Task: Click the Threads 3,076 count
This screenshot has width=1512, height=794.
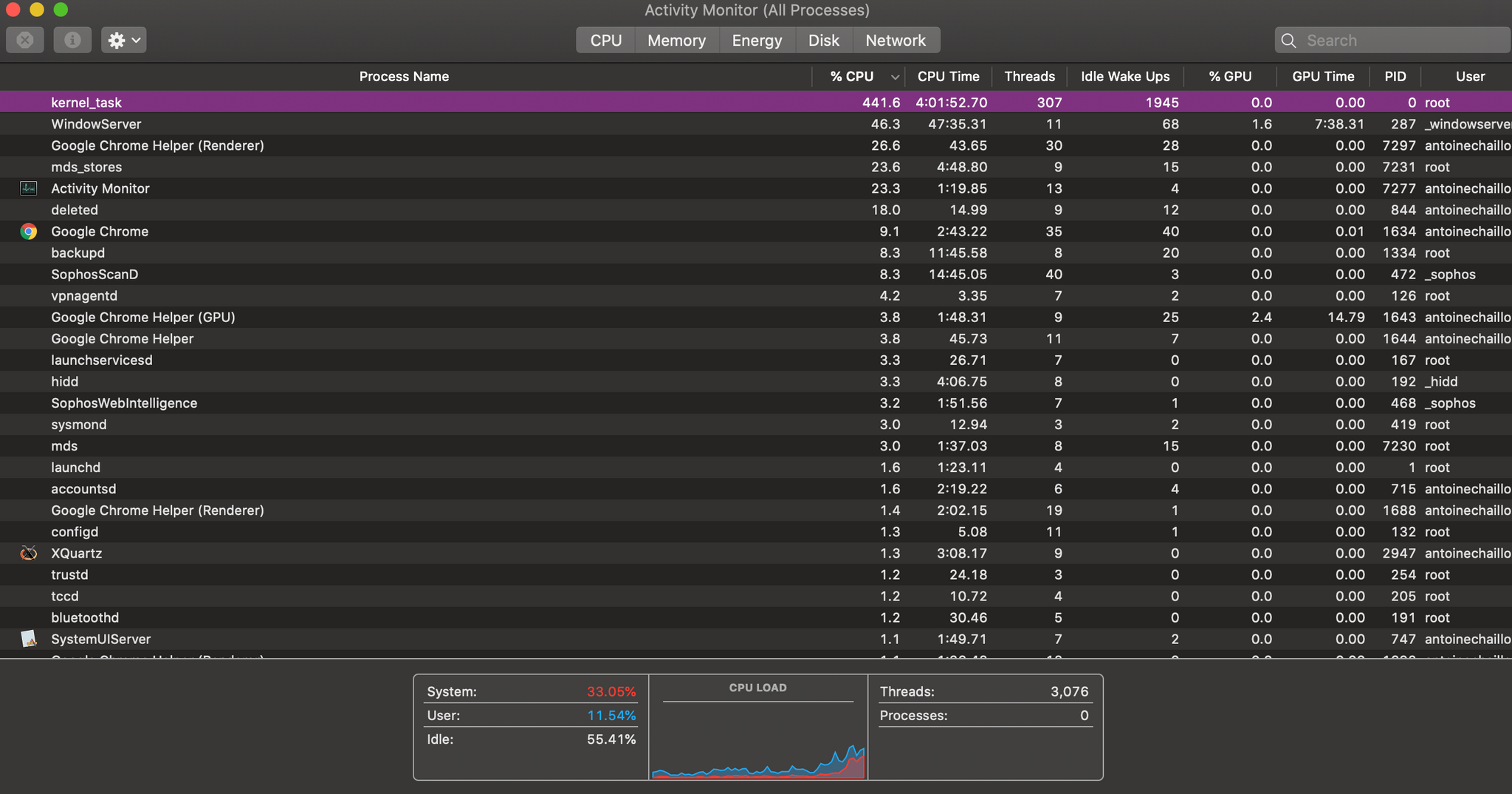Action: click(1069, 692)
